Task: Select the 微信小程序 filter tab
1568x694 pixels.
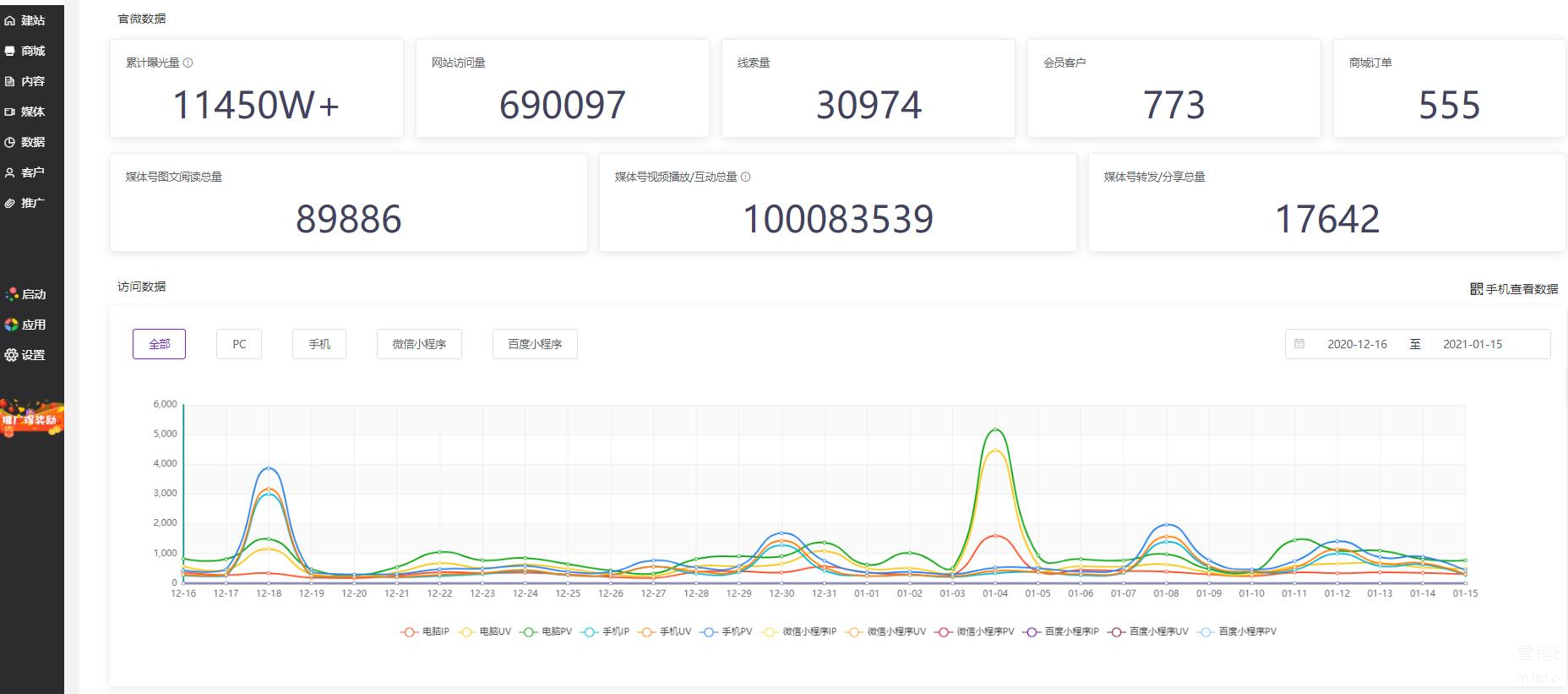Action: [x=419, y=344]
